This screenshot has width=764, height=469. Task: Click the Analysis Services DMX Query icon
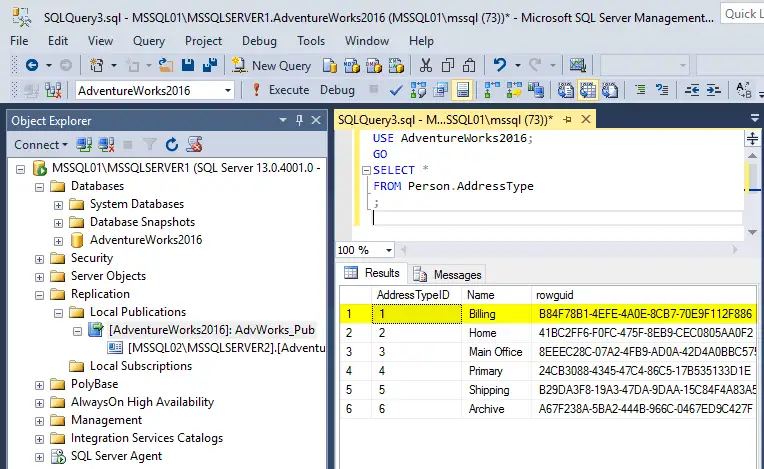tap(374, 65)
